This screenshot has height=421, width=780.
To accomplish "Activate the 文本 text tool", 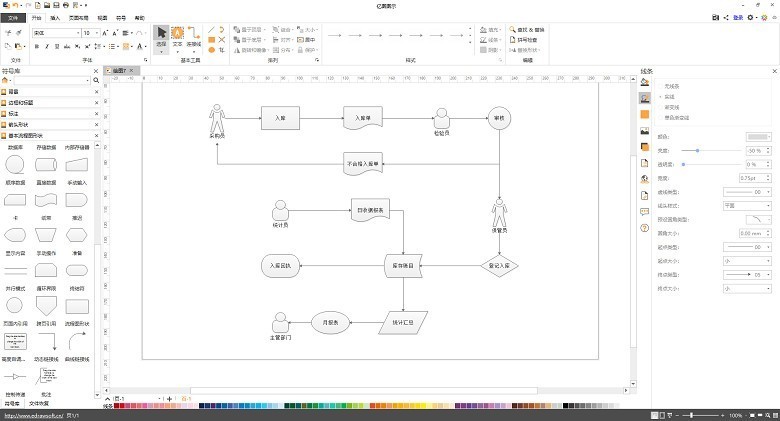I will pos(177,38).
